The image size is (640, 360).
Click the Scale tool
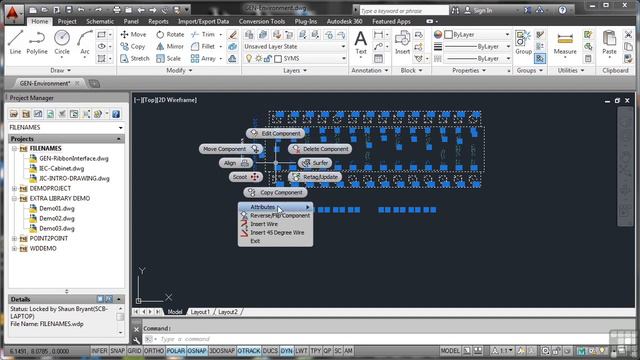(169, 58)
